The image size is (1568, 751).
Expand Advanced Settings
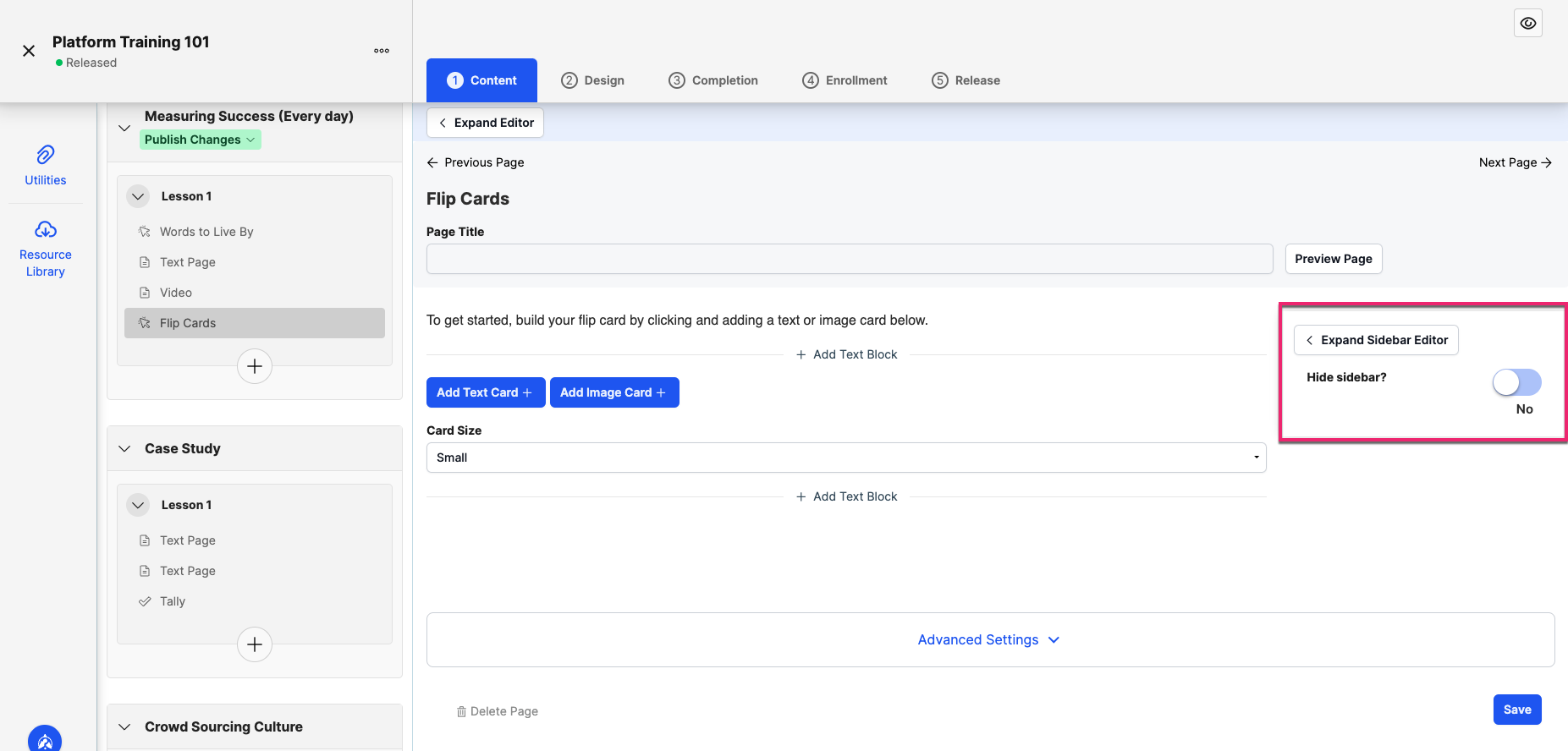tap(990, 640)
